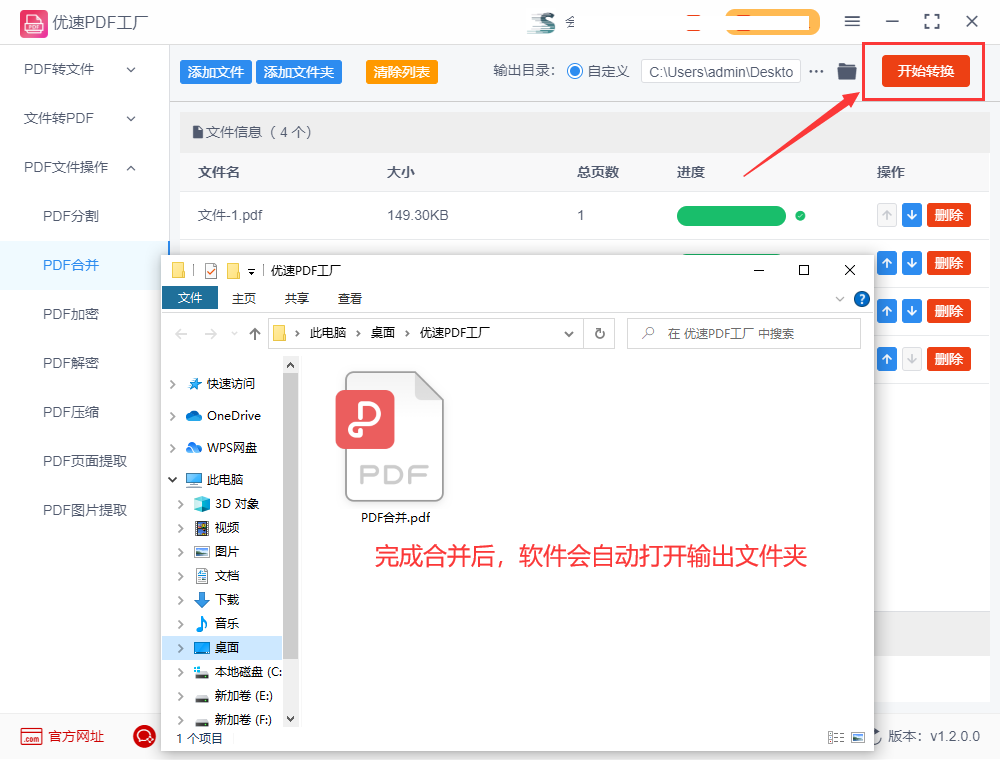Go forward in Explorer
This screenshot has height=760, width=1000.
[x=210, y=333]
